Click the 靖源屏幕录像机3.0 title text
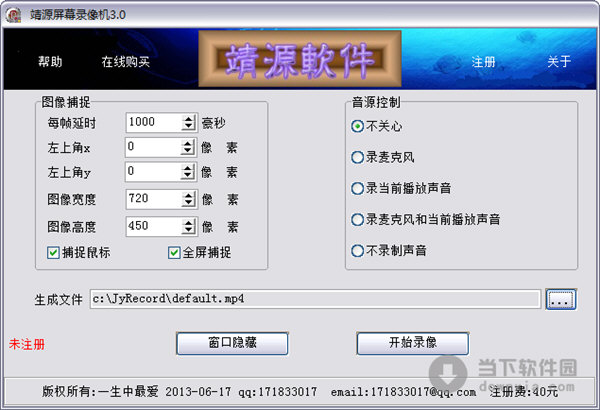 [78, 15]
